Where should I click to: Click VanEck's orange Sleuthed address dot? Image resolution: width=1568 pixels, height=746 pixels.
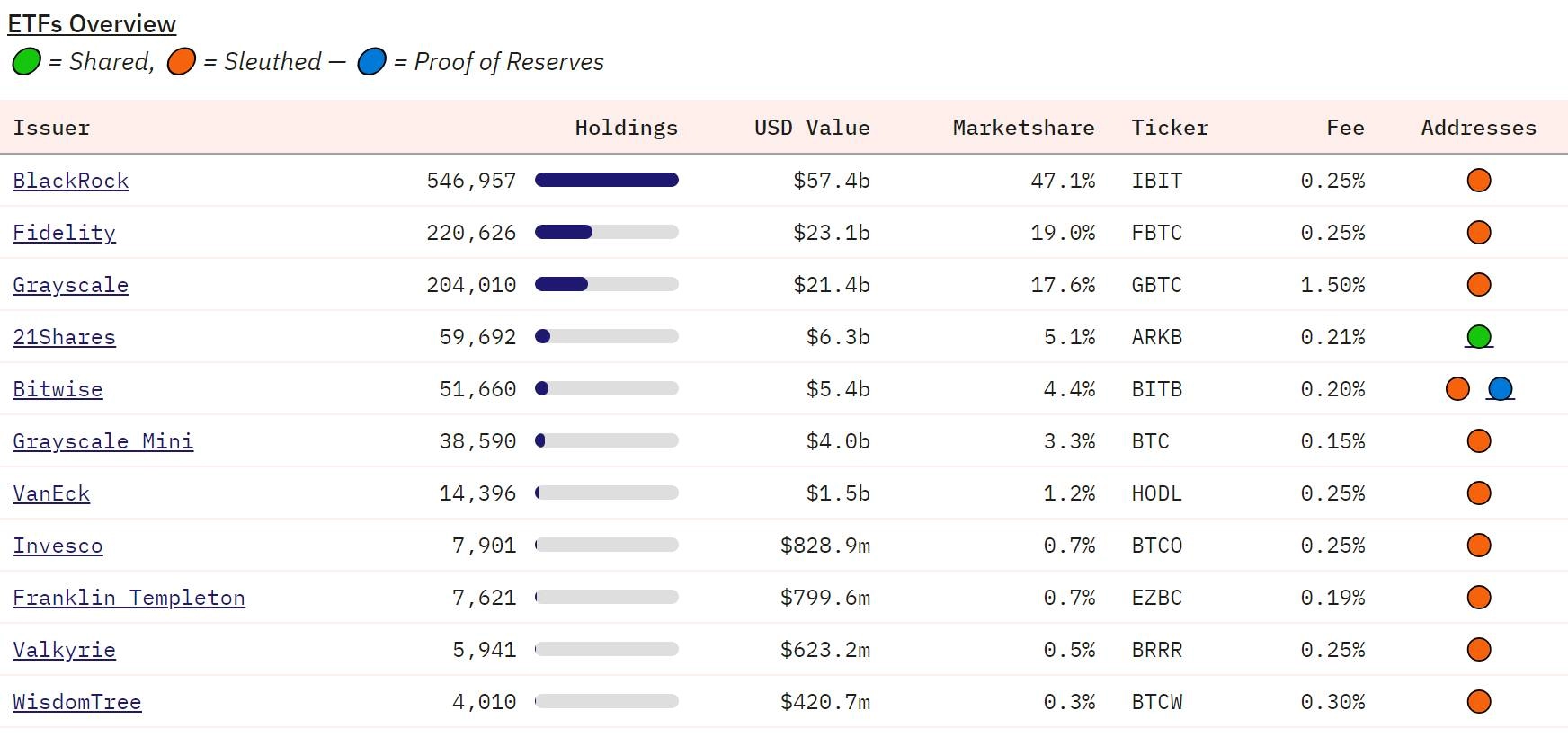click(1478, 493)
